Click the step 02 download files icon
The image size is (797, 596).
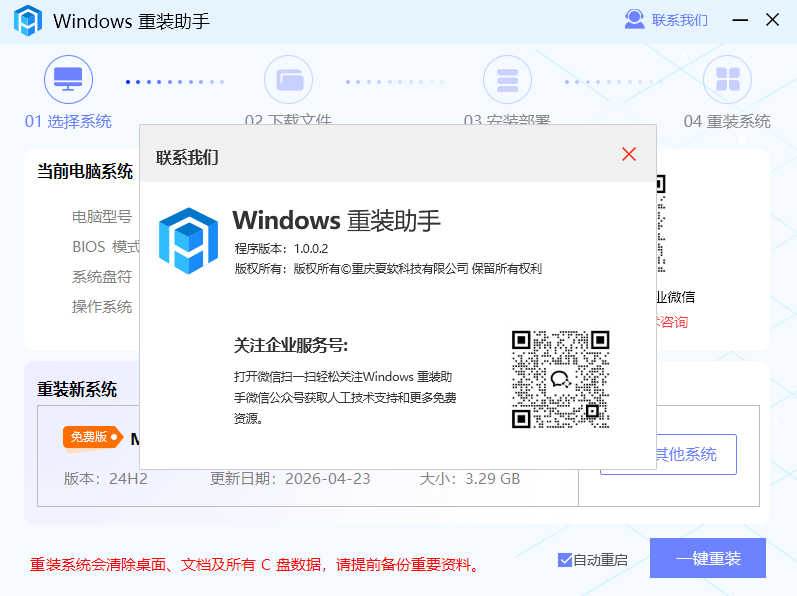(x=288, y=79)
